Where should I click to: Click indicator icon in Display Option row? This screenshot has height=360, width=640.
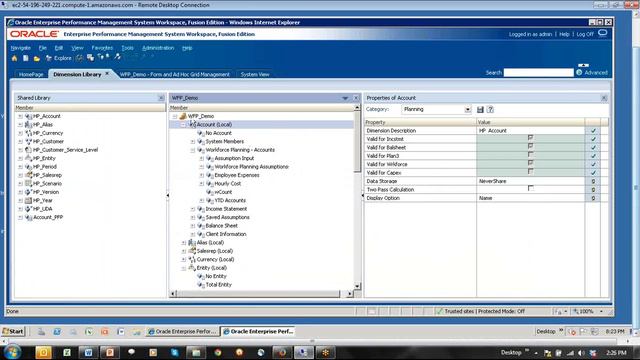point(593,198)
